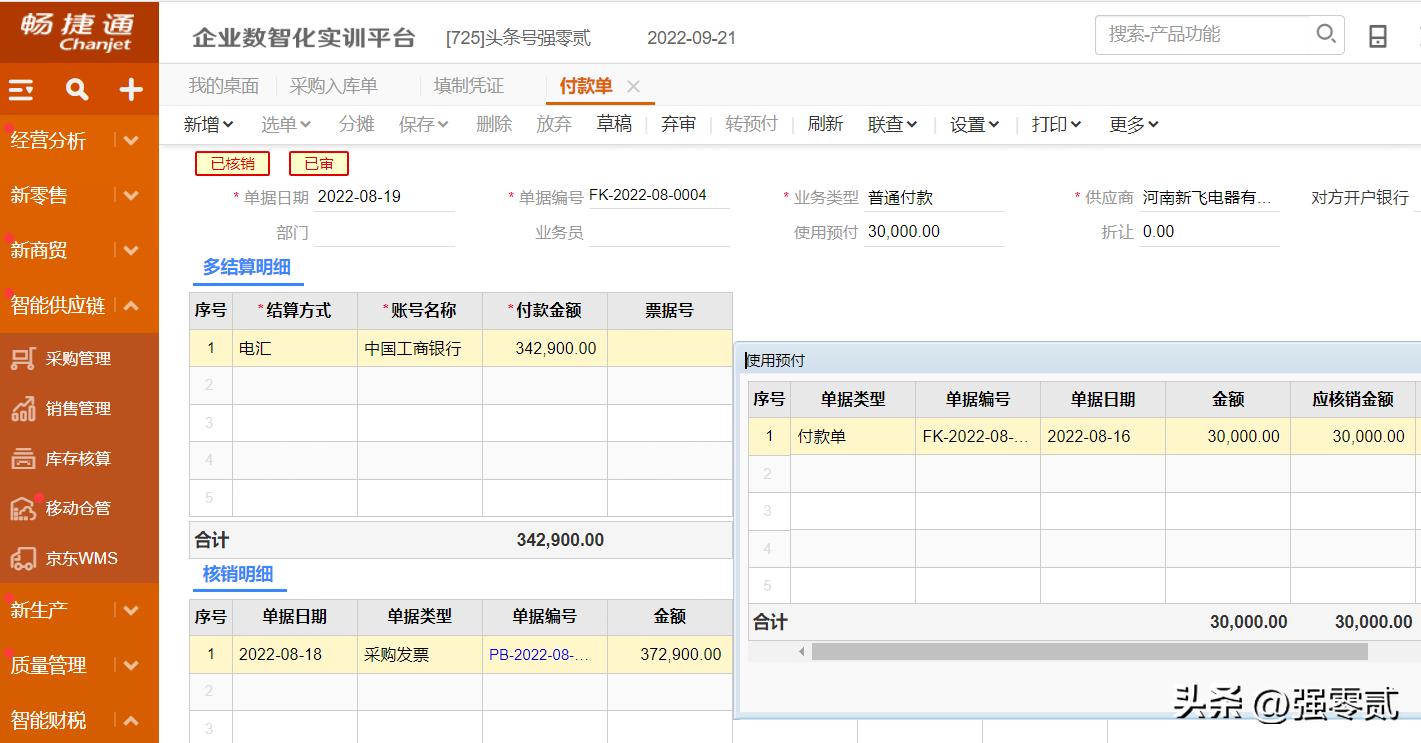Open 销售管理 sales management module
The height and width of the screenshot is (743, 1421).
pos(77,409)
